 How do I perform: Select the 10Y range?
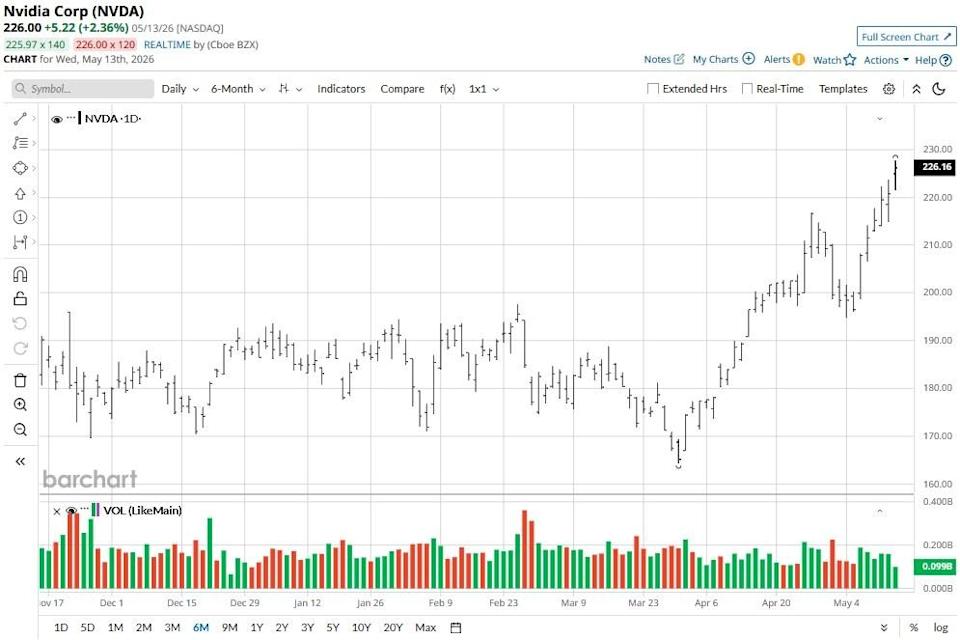pyautogui.click(x=361, y=628)
